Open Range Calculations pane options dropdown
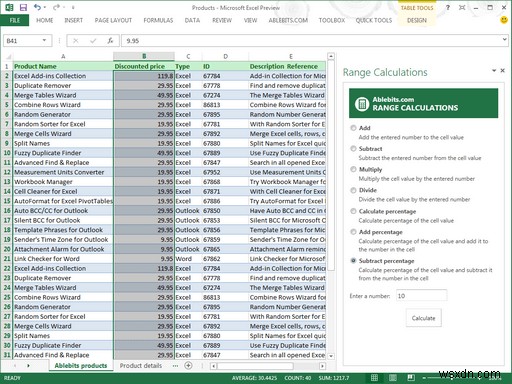Image resolution: width=512 pixels, height=384 pixels. (x=494, y=70)
